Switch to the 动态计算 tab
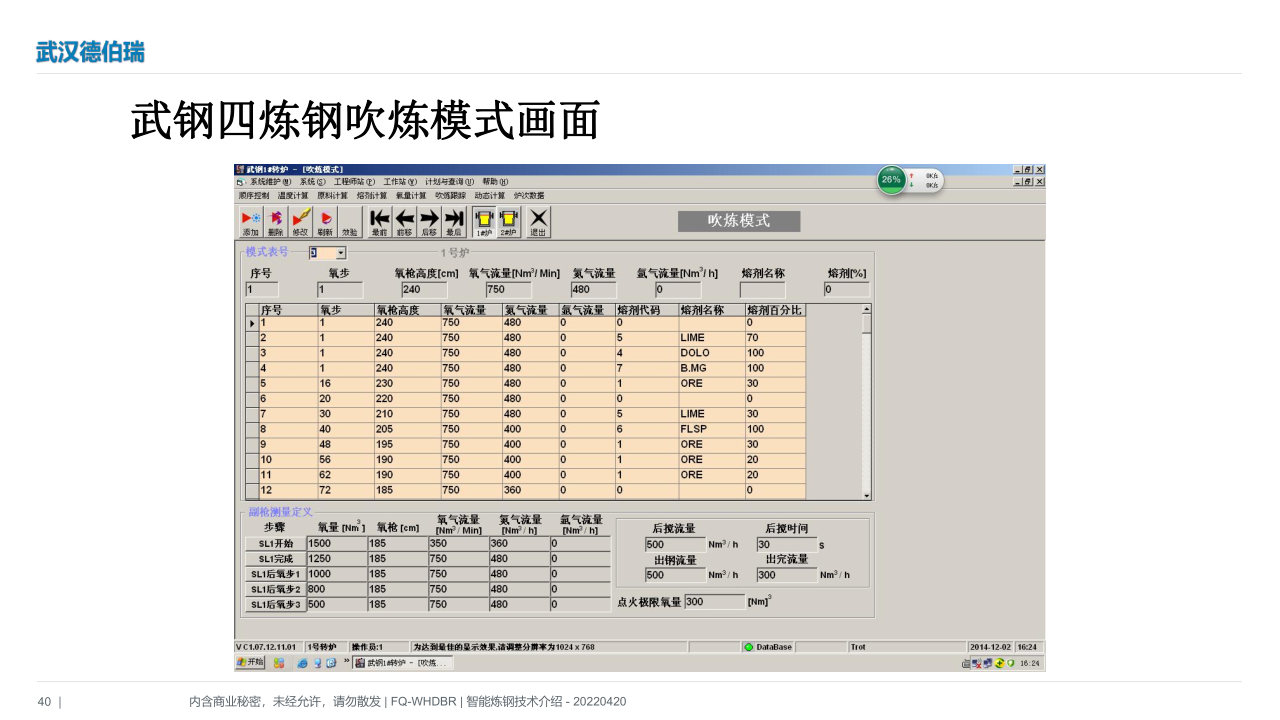This screenshot has width=1280, height=720. (x=490, y=195)
